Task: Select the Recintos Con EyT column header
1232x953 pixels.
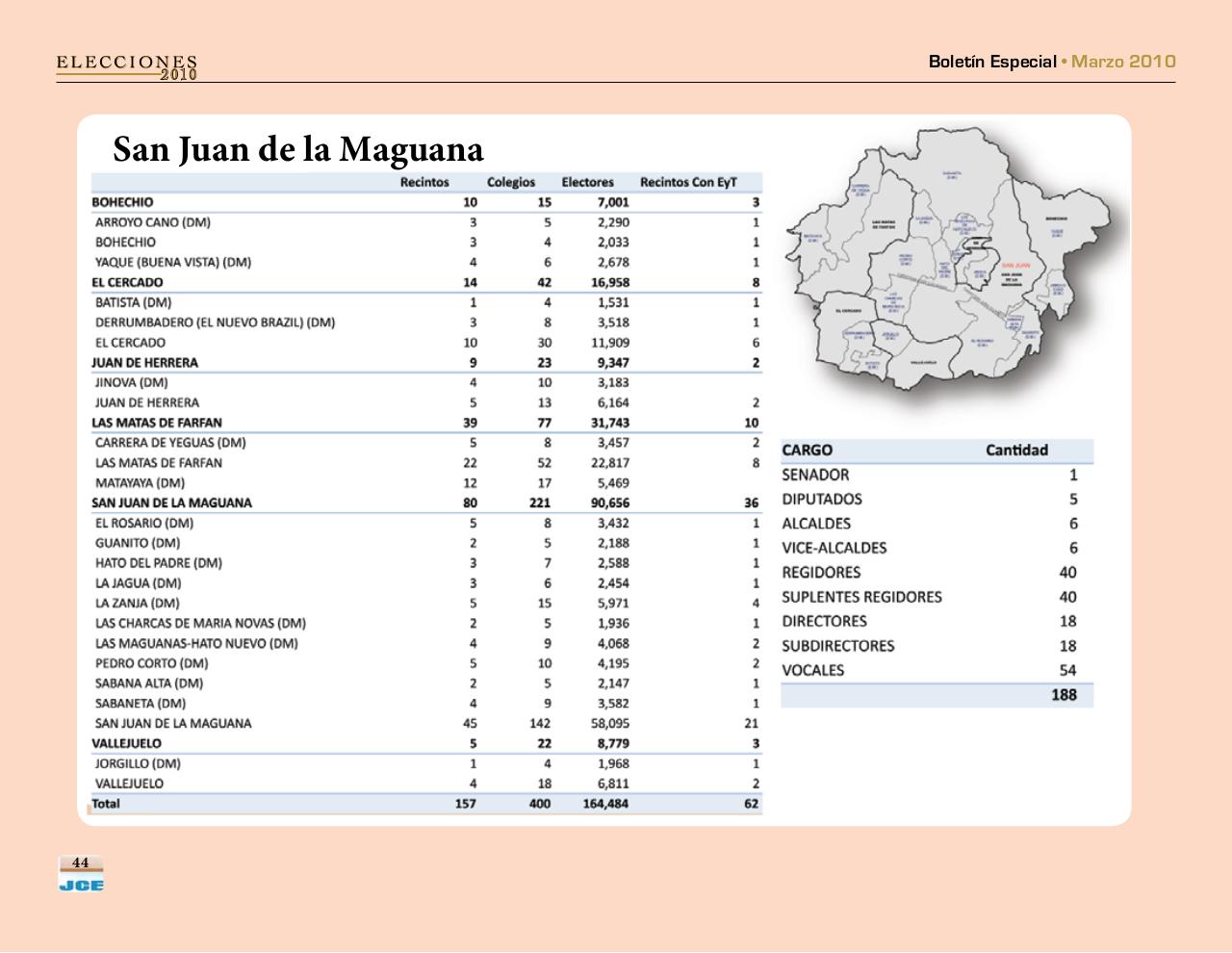Action: (687, 181)
